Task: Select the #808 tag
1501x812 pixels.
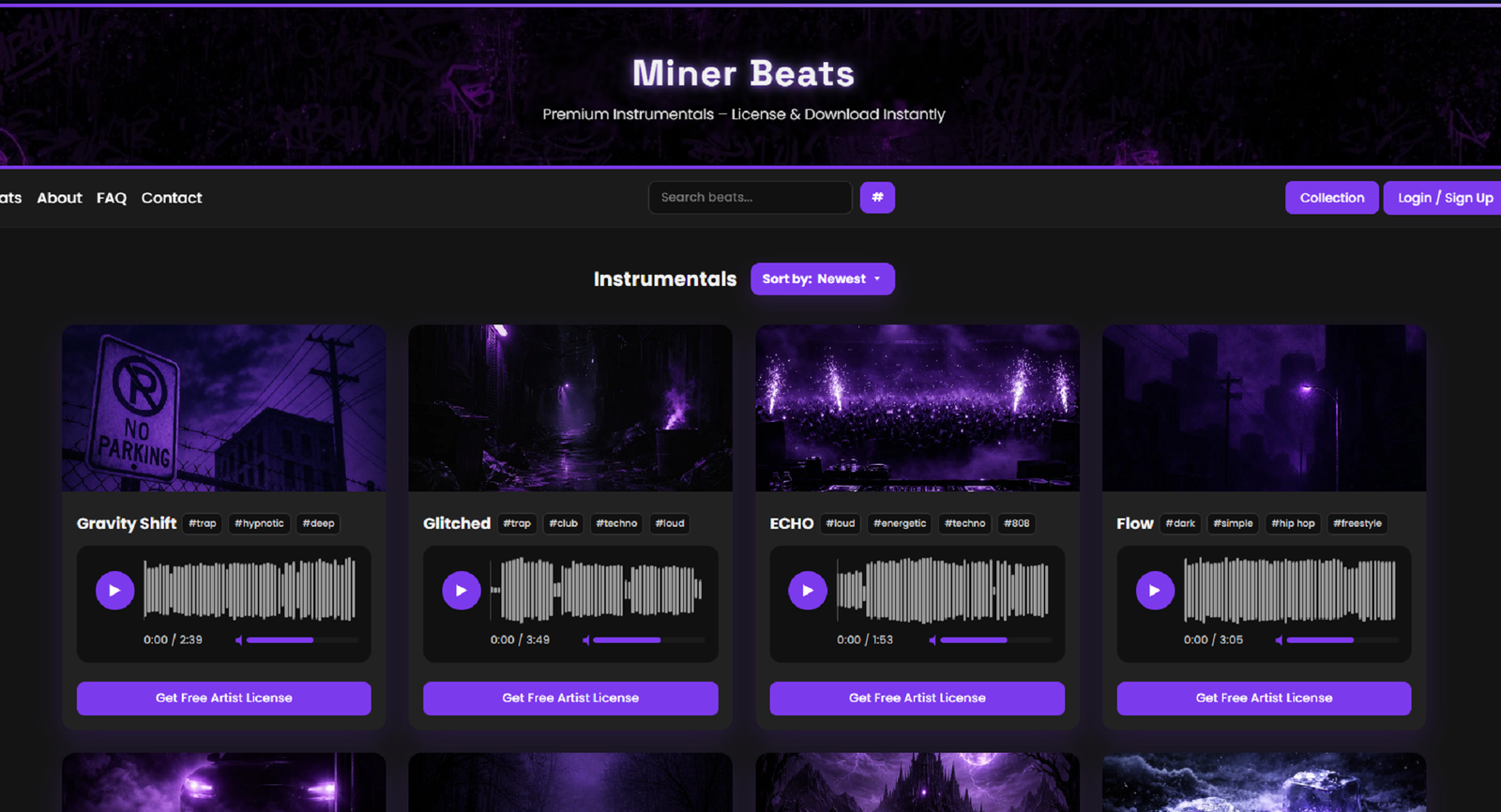Action: [x=1017, y=524]
